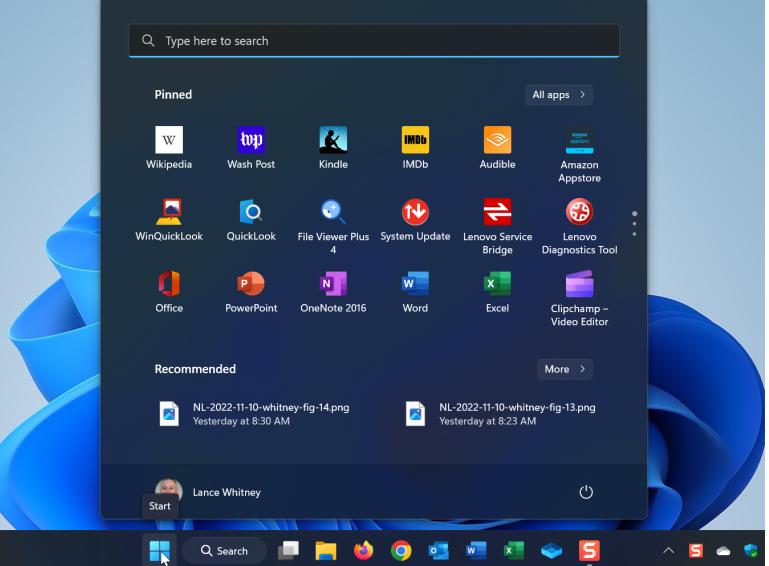
Task: Open the Amazon Appstore app
Action: point(579,154)
